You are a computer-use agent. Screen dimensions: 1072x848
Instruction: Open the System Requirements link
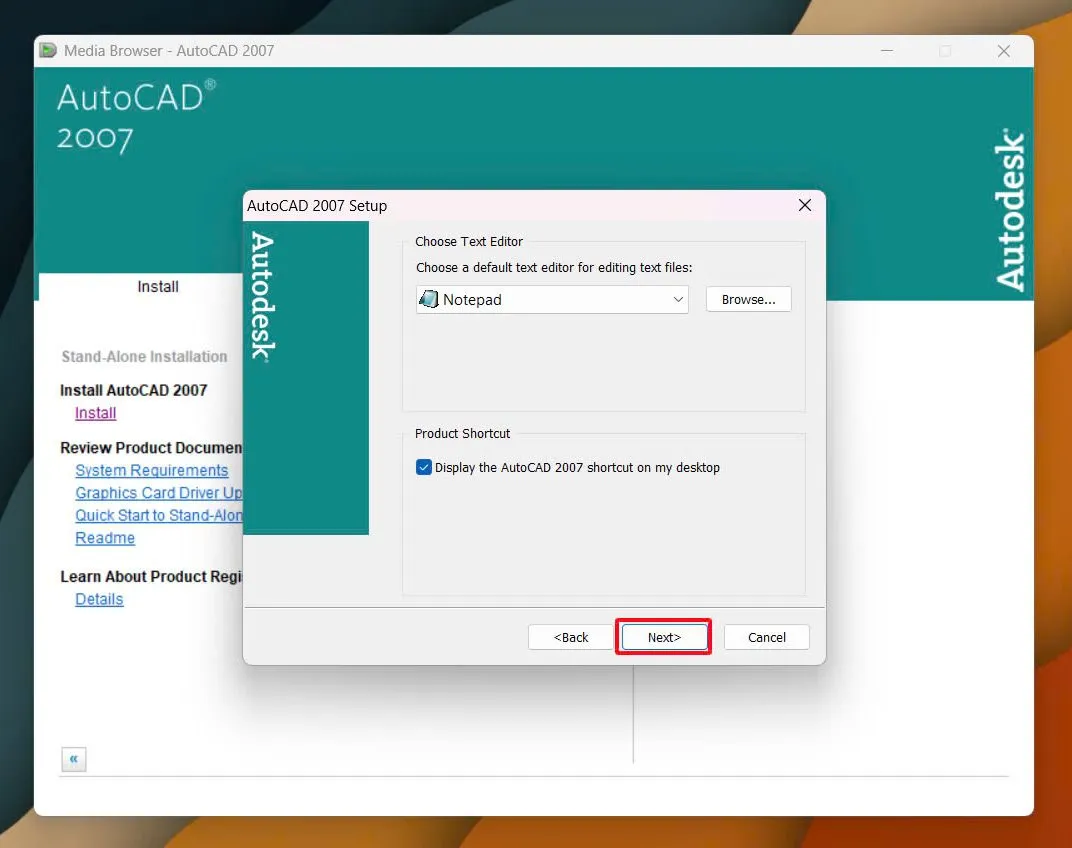tap(152, 470)
